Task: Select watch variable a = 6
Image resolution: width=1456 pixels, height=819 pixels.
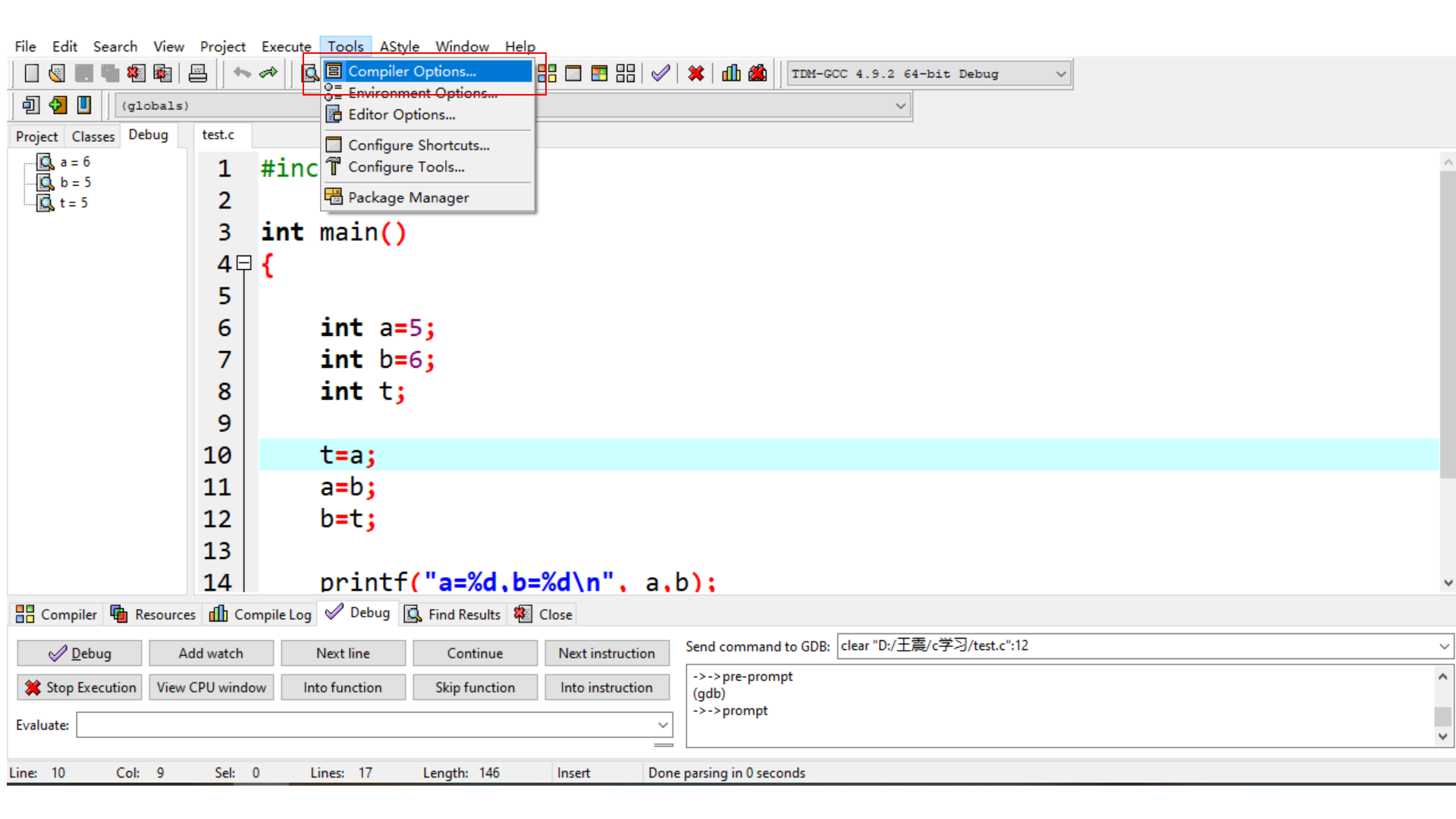Action: pyautogui.click(x=74, y=162)
